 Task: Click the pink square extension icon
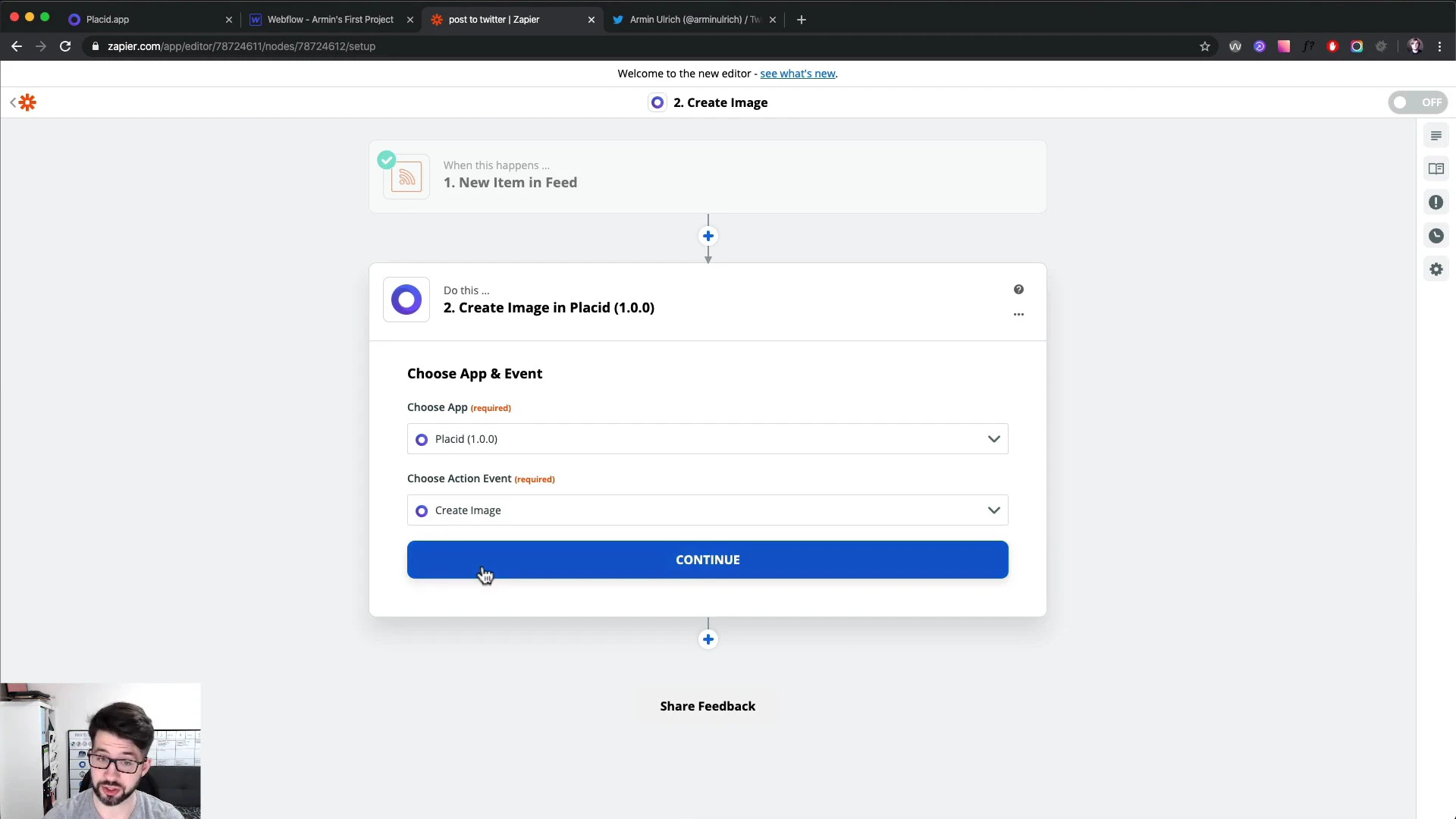click(1284, 46)
